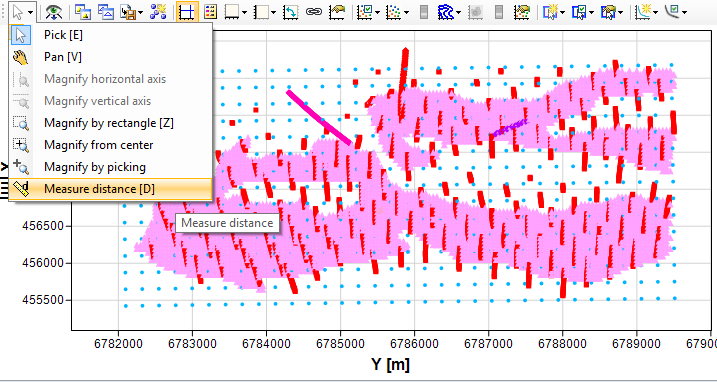Click the blue spheres with star icon
This screenshot has height=382, width=717.
[158, 11]
